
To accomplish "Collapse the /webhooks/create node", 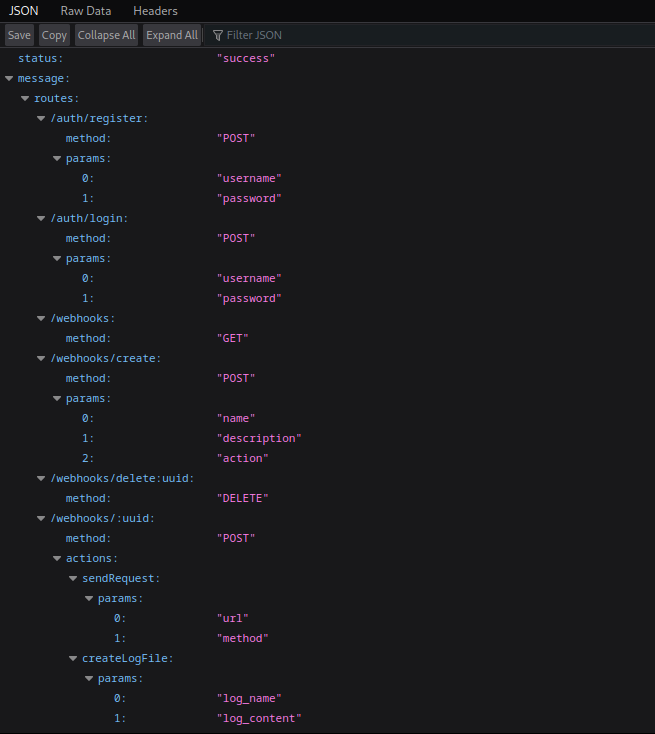I will pyautogui.click(x=41, y=358).
